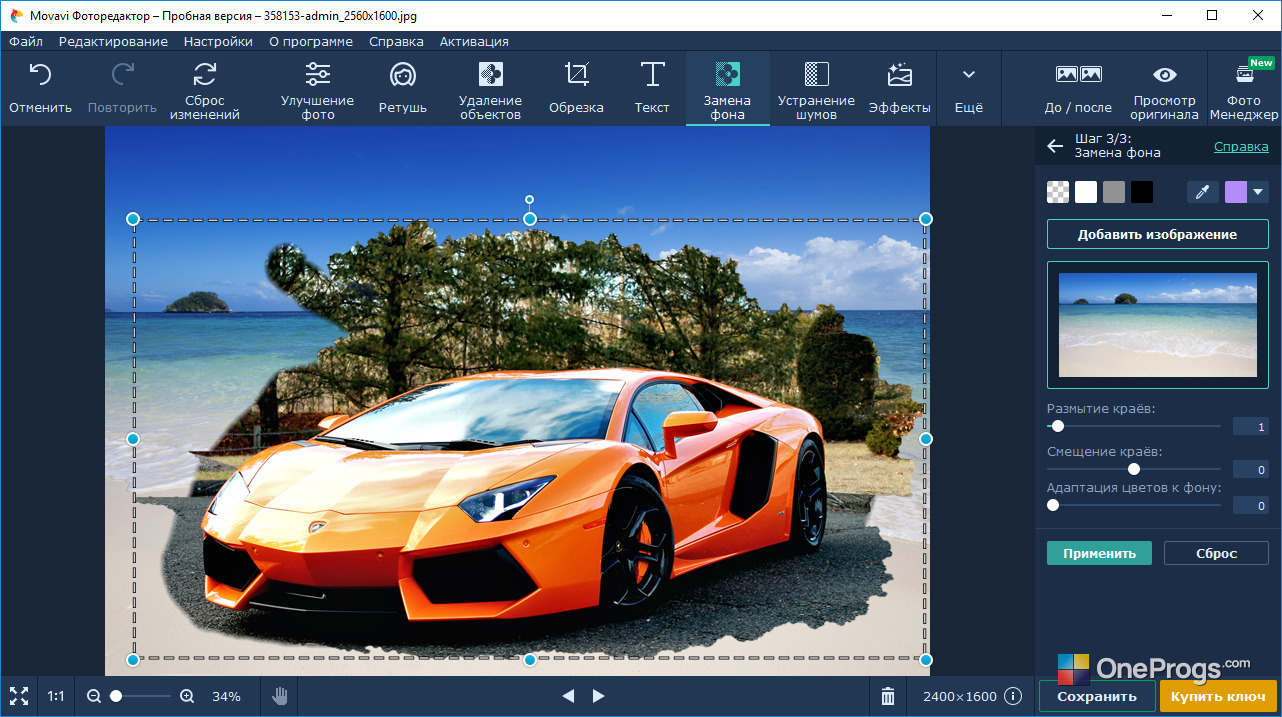1282x717 pixels.
Task: Open Устранение шумов denoise tool
Action: (816, 88)
